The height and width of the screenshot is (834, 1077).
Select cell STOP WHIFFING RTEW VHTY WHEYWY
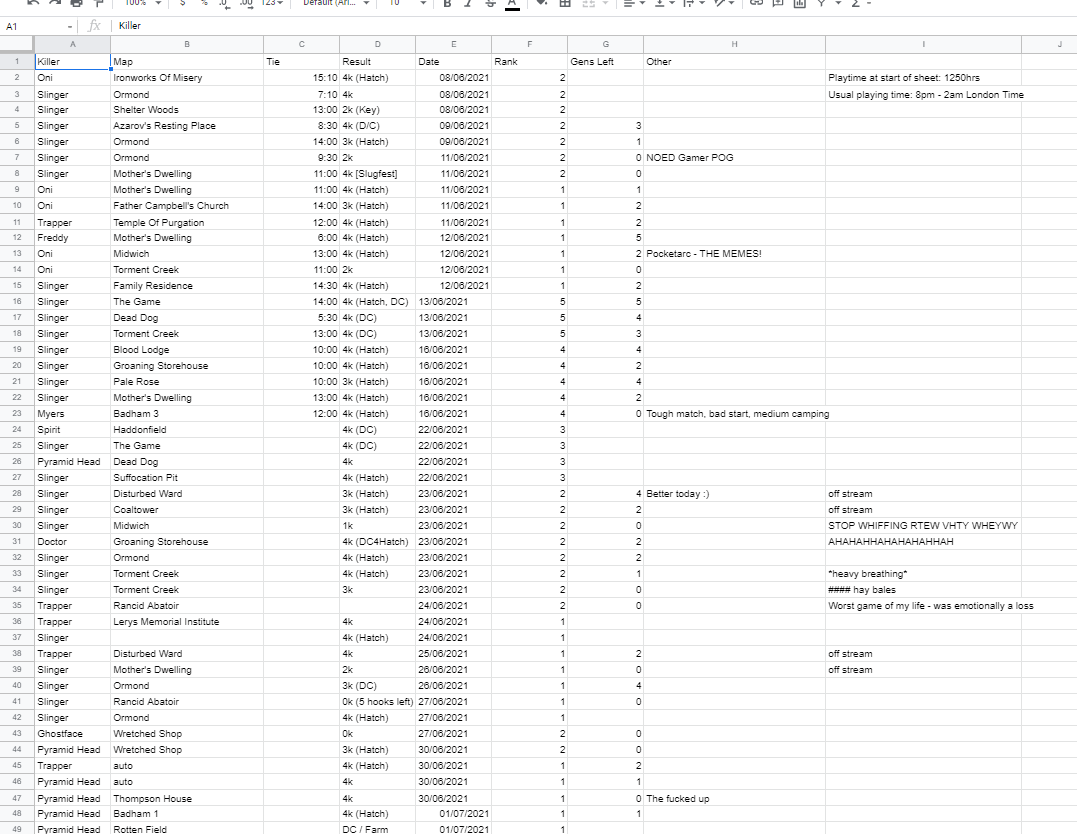tap(923, 526)
